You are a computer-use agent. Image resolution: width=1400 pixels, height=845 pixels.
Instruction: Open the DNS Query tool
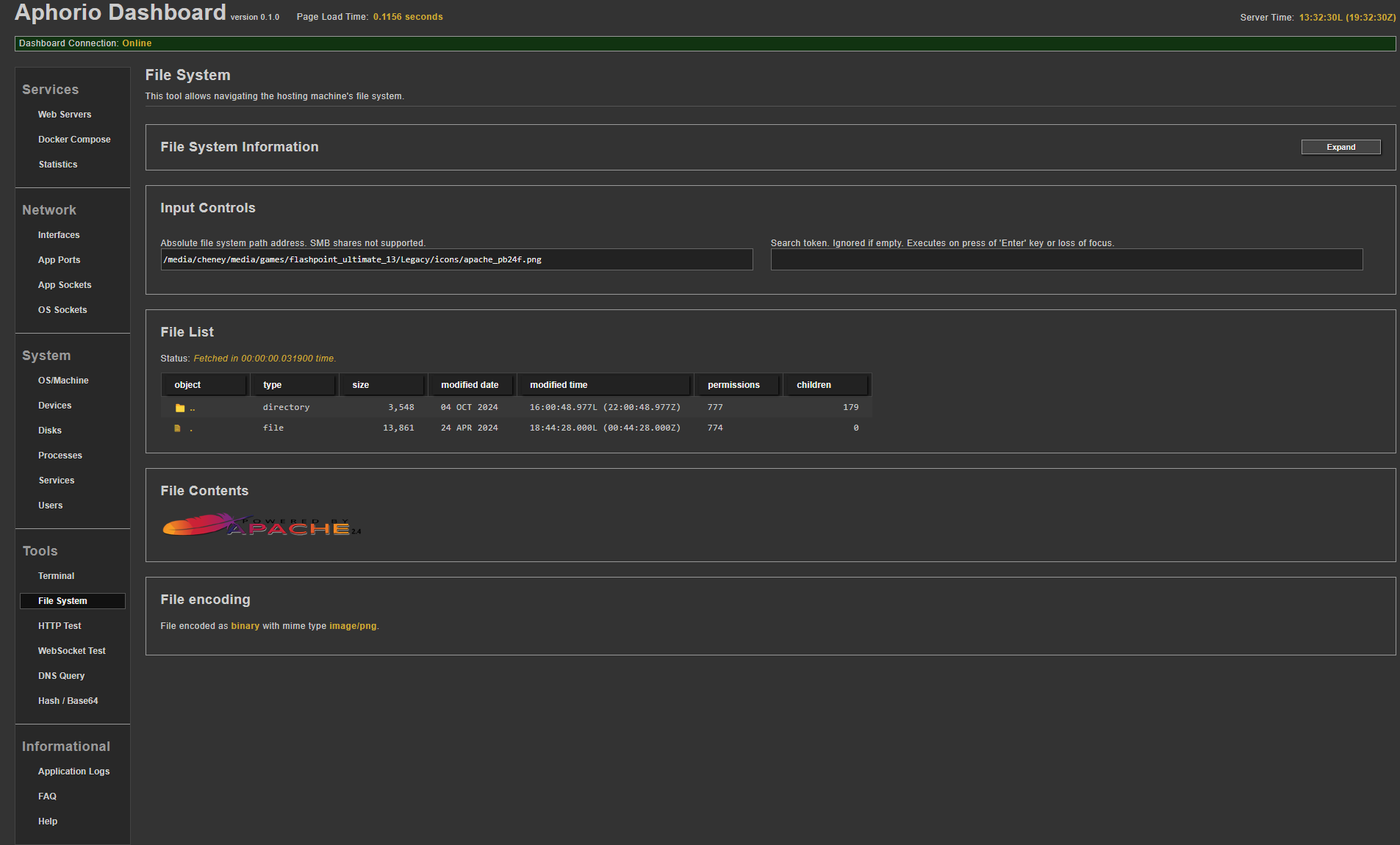61,676
